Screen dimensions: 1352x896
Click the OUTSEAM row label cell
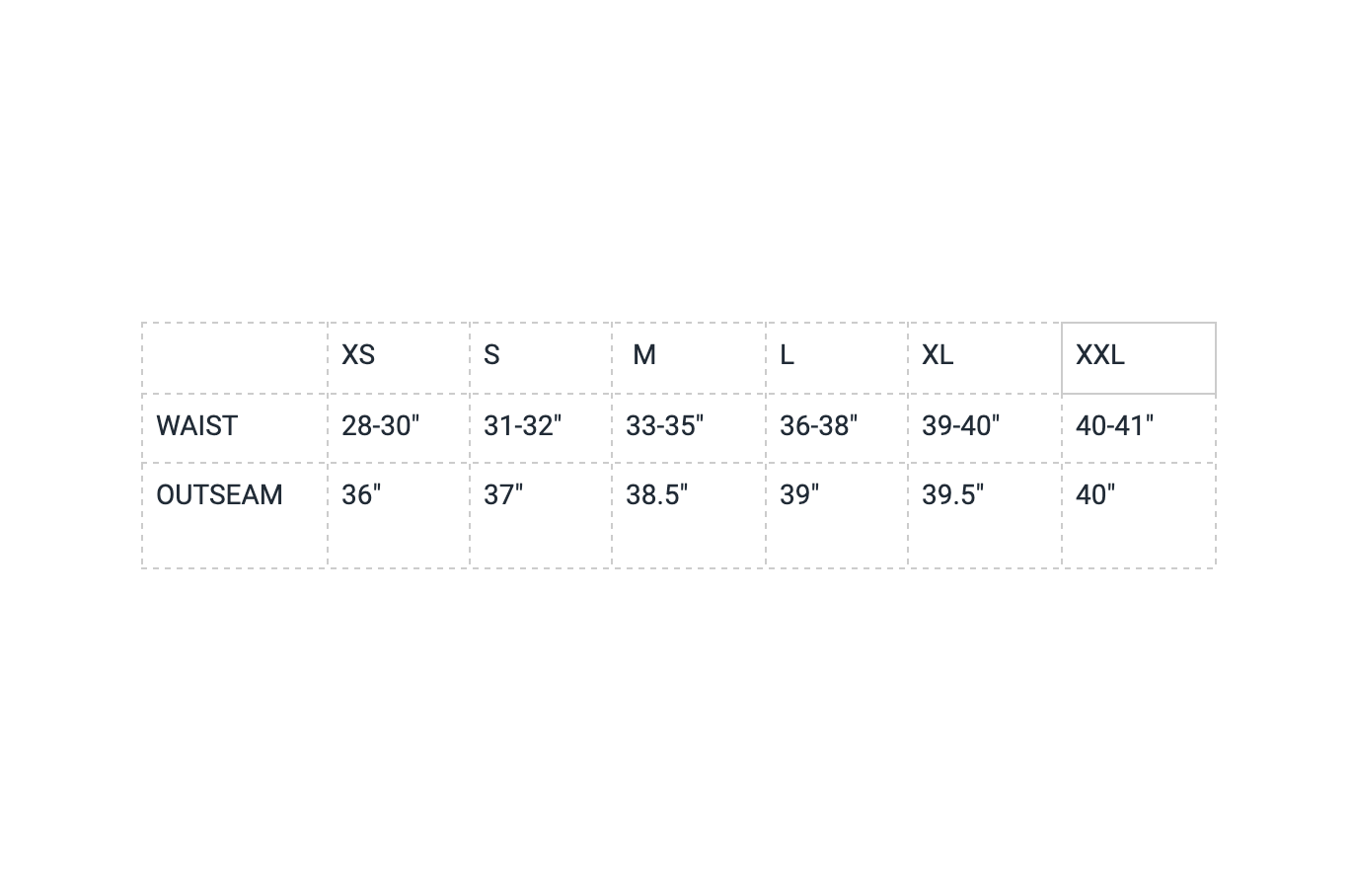[x=235, y=515]
